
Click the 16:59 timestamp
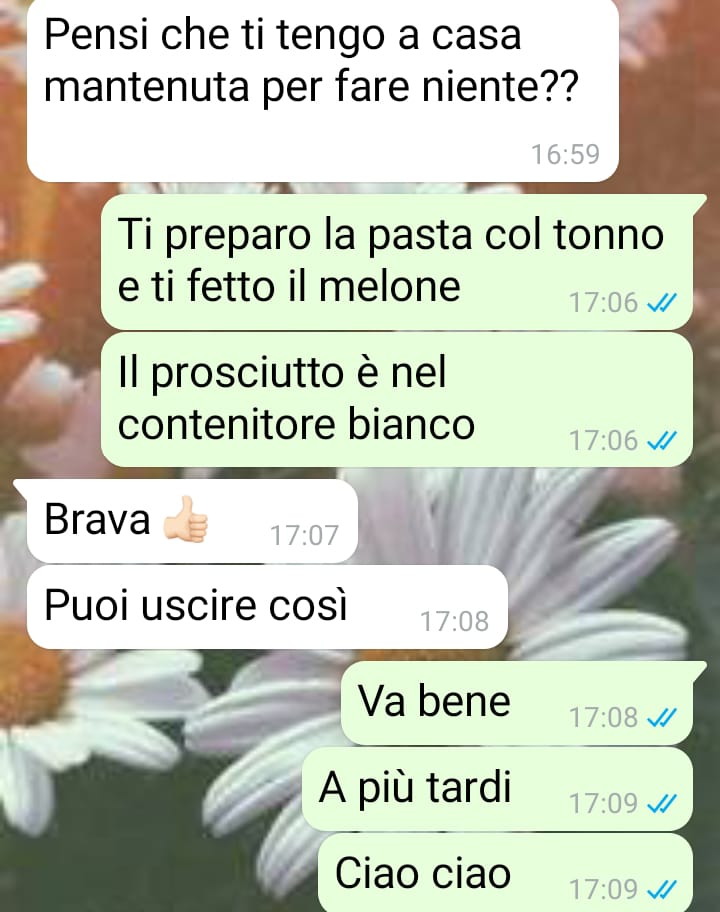coord(565,154)
